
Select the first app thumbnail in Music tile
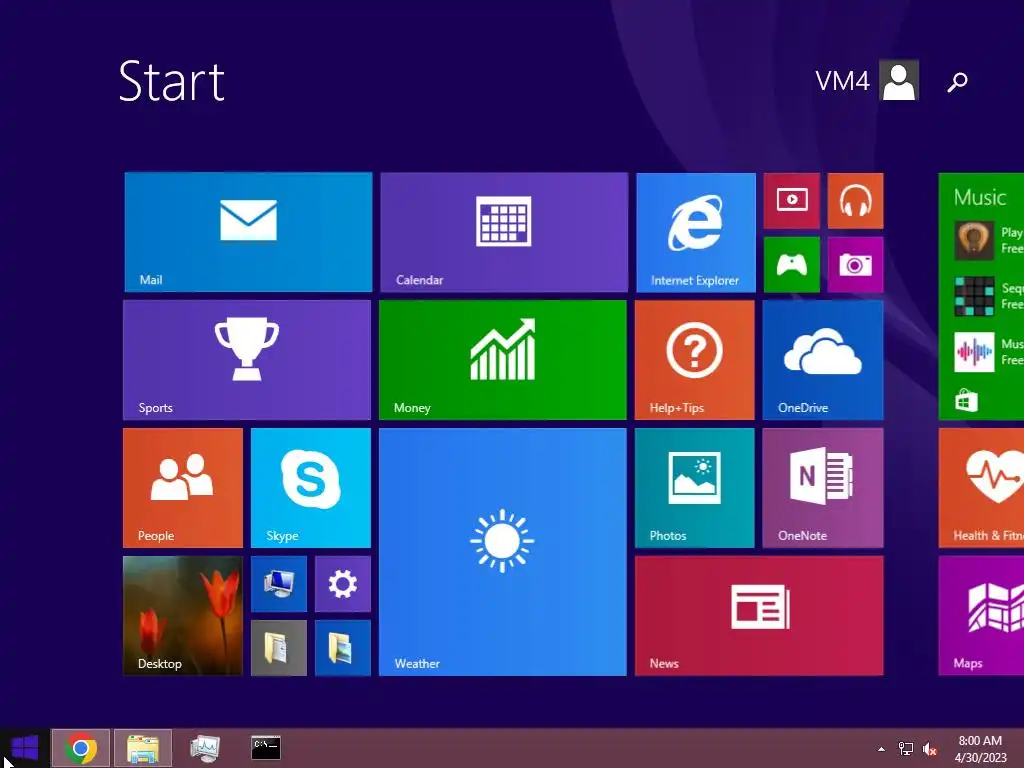tap(974, 240)
